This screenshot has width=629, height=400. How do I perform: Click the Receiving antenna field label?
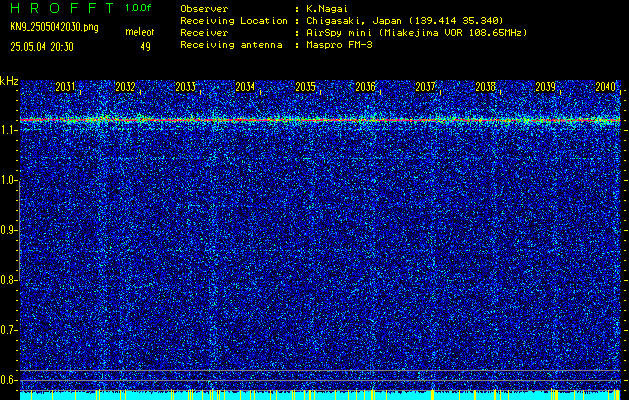pyautogui.click(x=231, y=45)
